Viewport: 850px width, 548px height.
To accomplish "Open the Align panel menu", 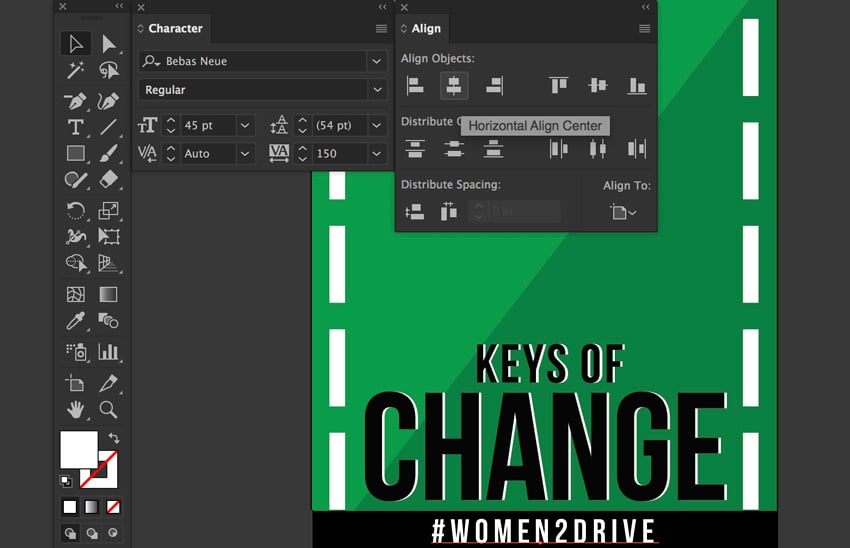I will coord(644,29).
